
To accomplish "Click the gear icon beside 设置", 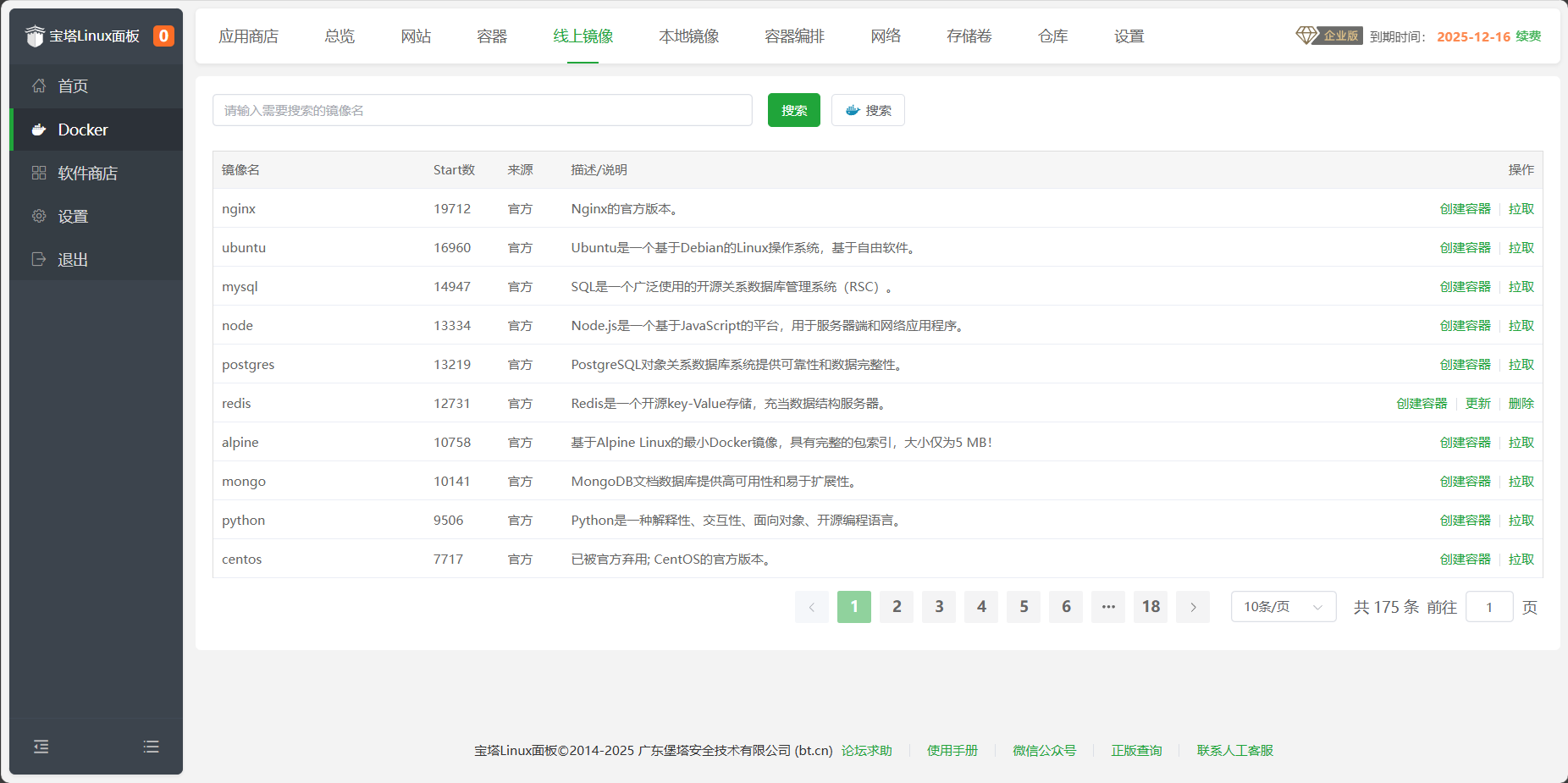I will (38, 216).
